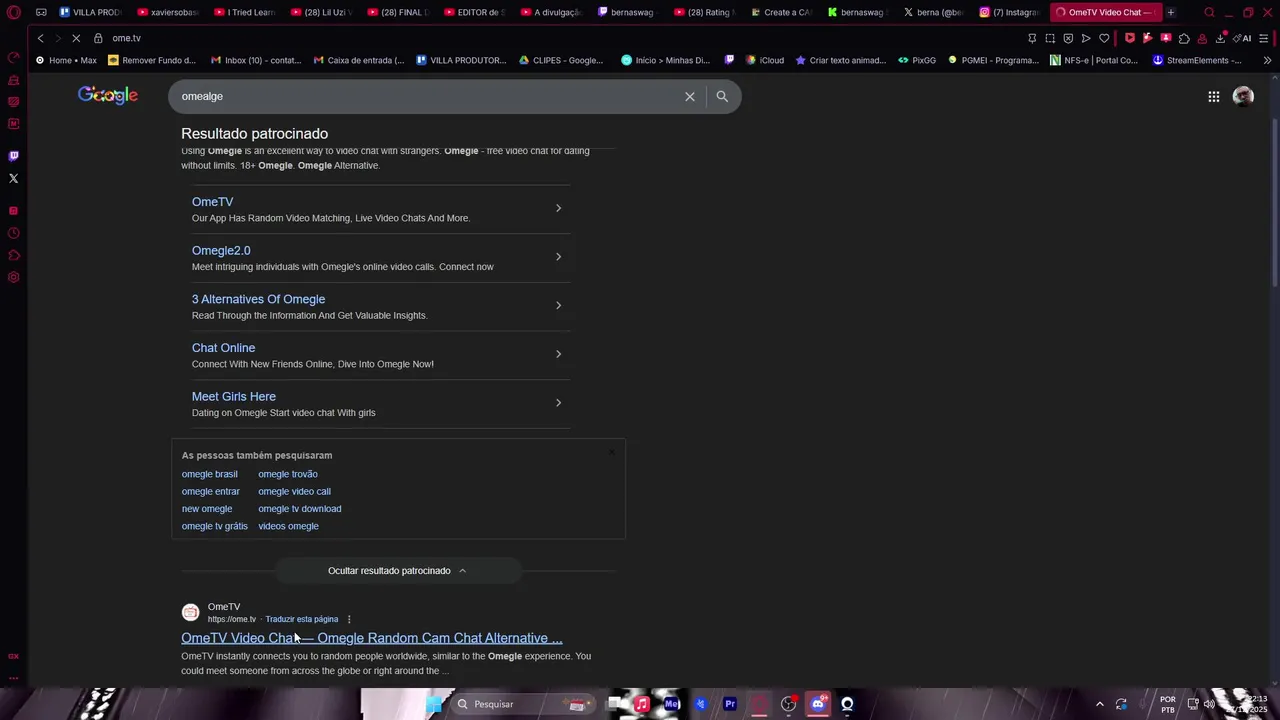
Task: Open OmeTV Video Chat result title
Action: click(x=372, y=638)
